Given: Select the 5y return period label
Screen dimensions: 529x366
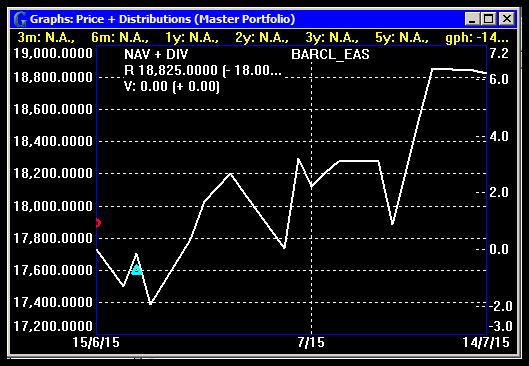Looking at the screenshot, I should pyautogui.click(x=402, y=37).
